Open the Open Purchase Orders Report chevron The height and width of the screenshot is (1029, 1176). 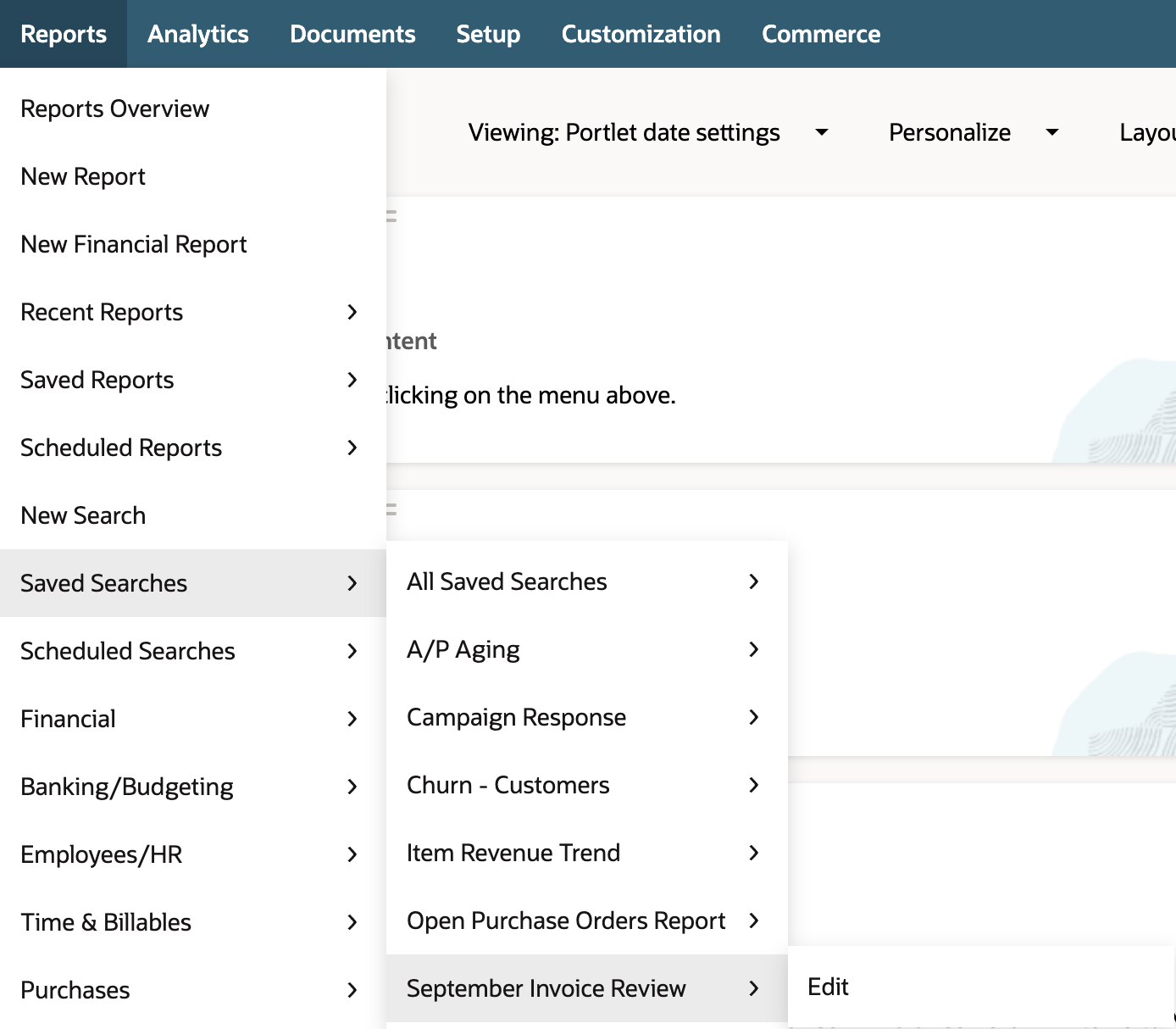tap(754, 921)
